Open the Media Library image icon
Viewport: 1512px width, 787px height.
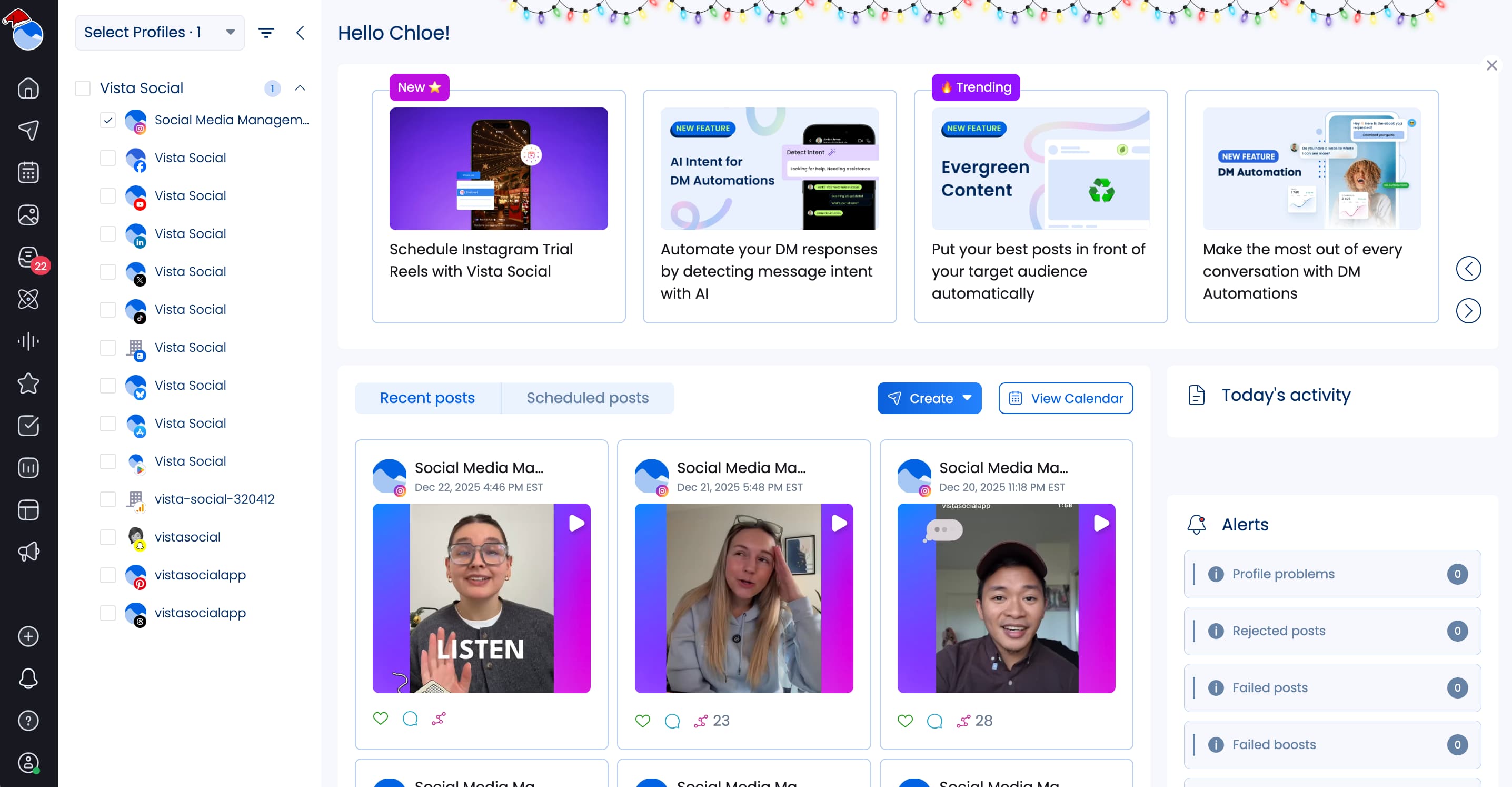click(x=28, y=215)
